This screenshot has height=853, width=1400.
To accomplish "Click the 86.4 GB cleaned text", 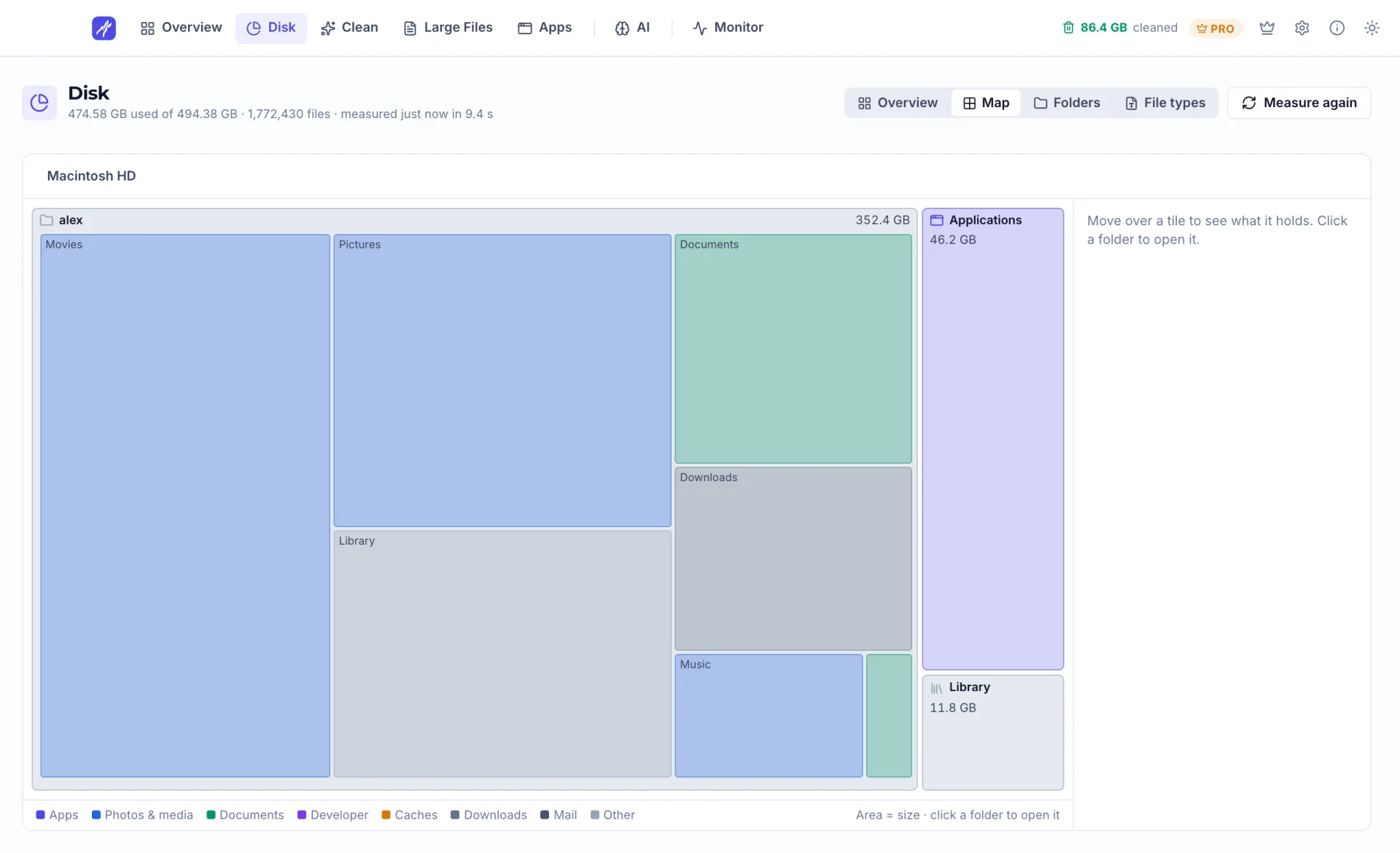I will coord(1129,28).
